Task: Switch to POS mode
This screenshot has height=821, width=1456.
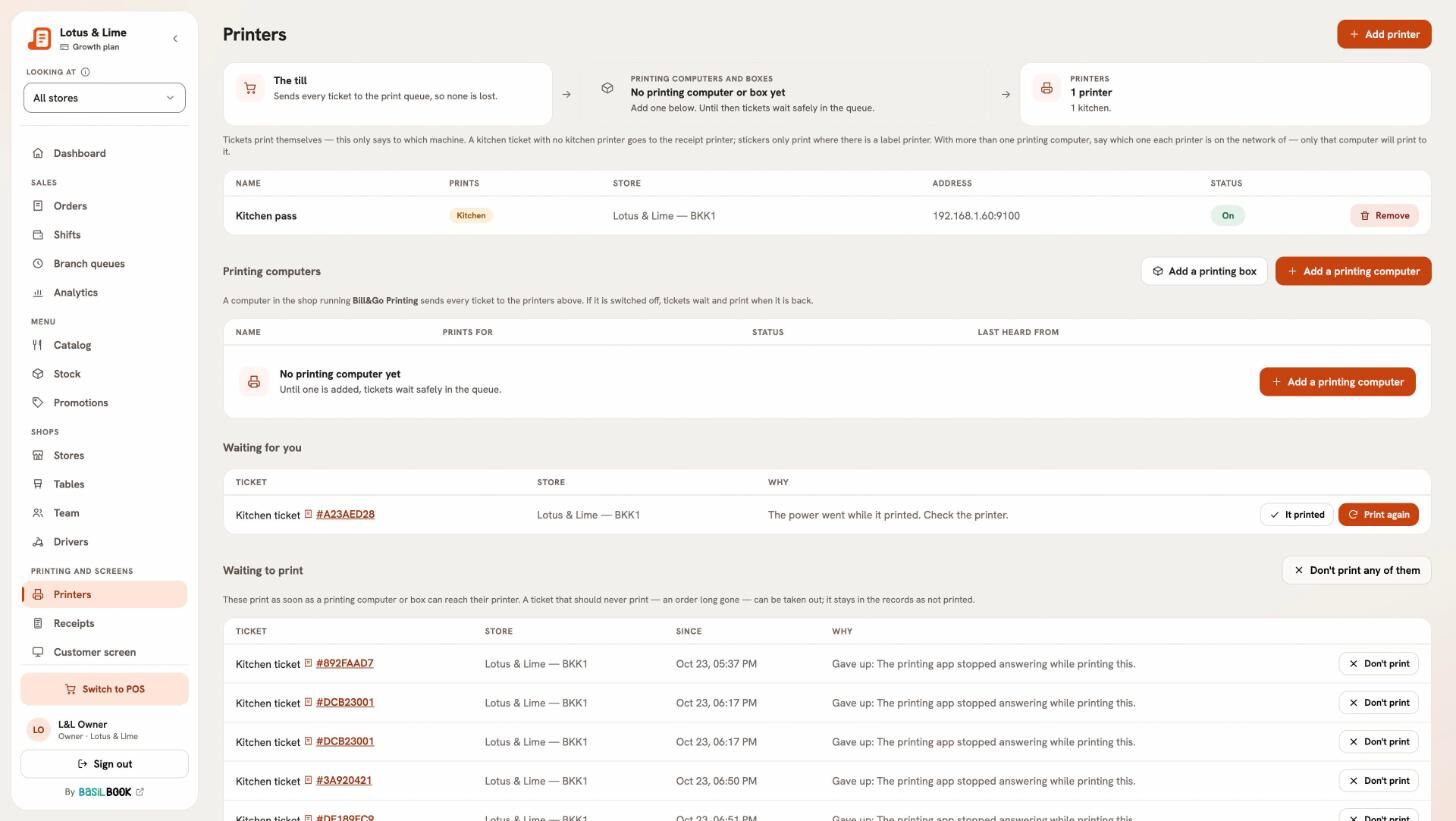Action: coord(104,689)
